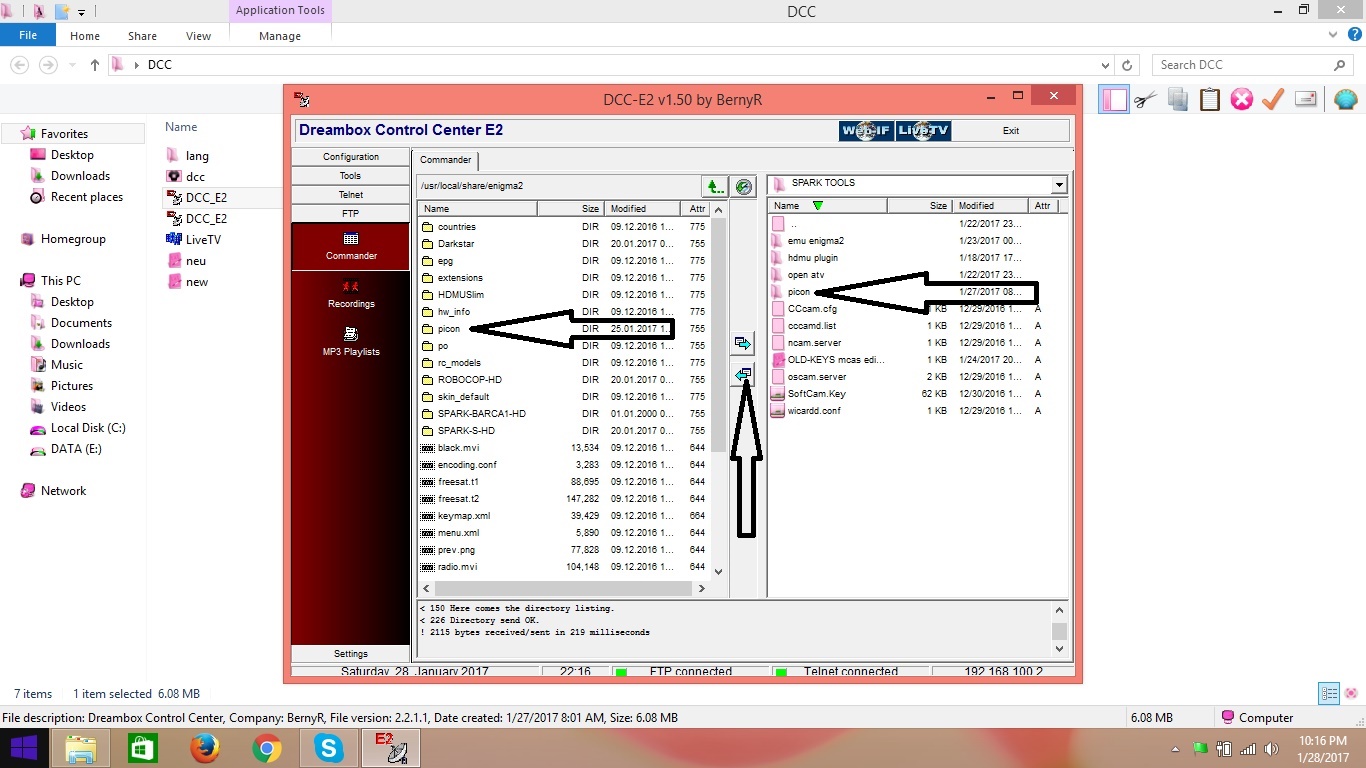Select the keymap.xml file
1366x768 pixels.
pyautogui.click(x=464, y=516)
